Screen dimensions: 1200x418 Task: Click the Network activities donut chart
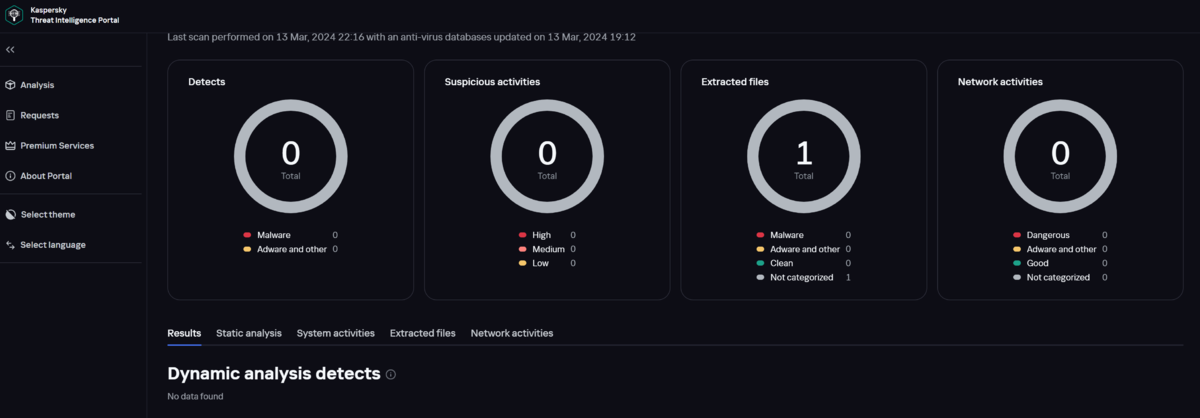[1060, 156]
